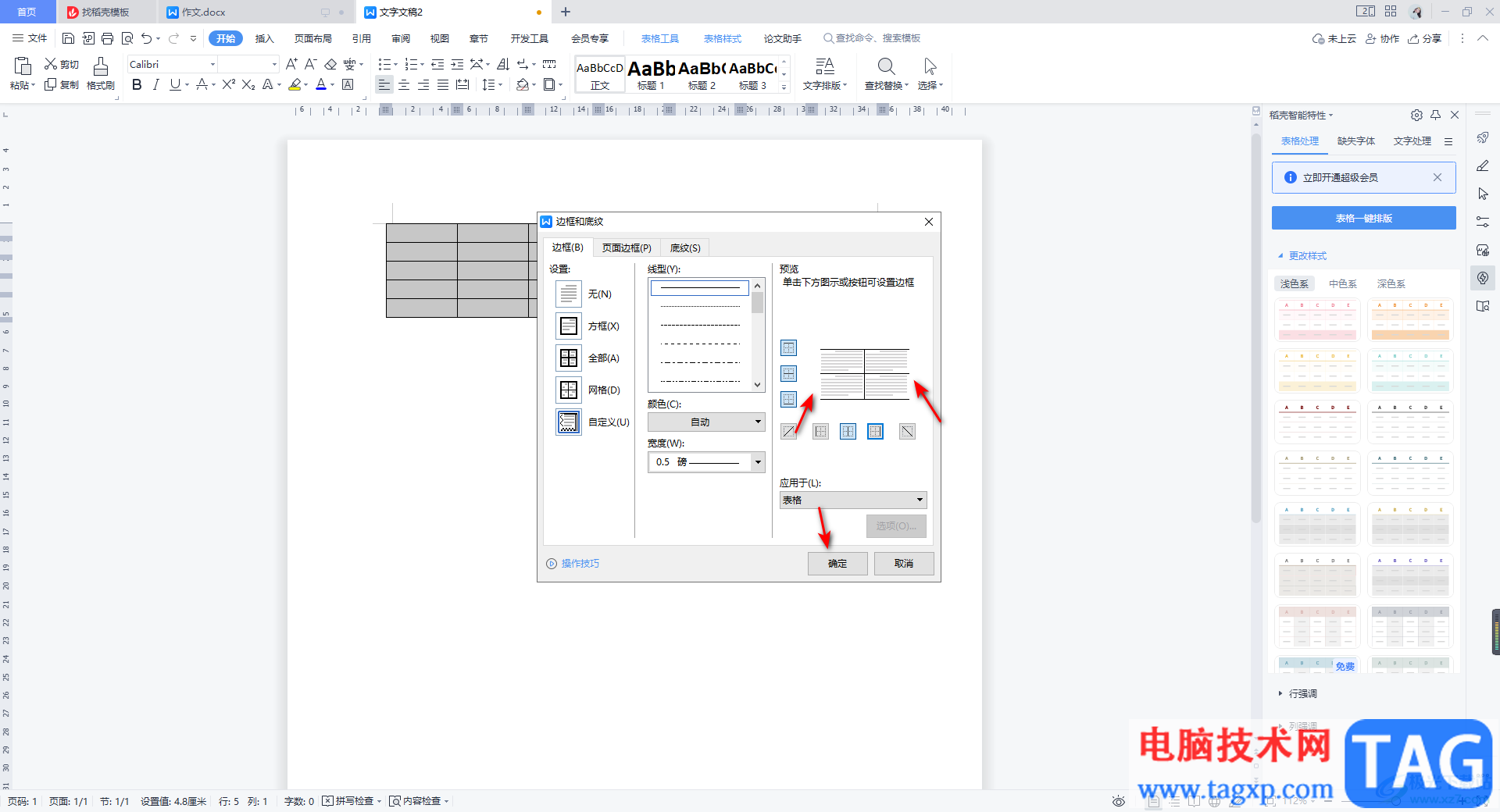Dismiss the super membership banner

click(1437, 177)
